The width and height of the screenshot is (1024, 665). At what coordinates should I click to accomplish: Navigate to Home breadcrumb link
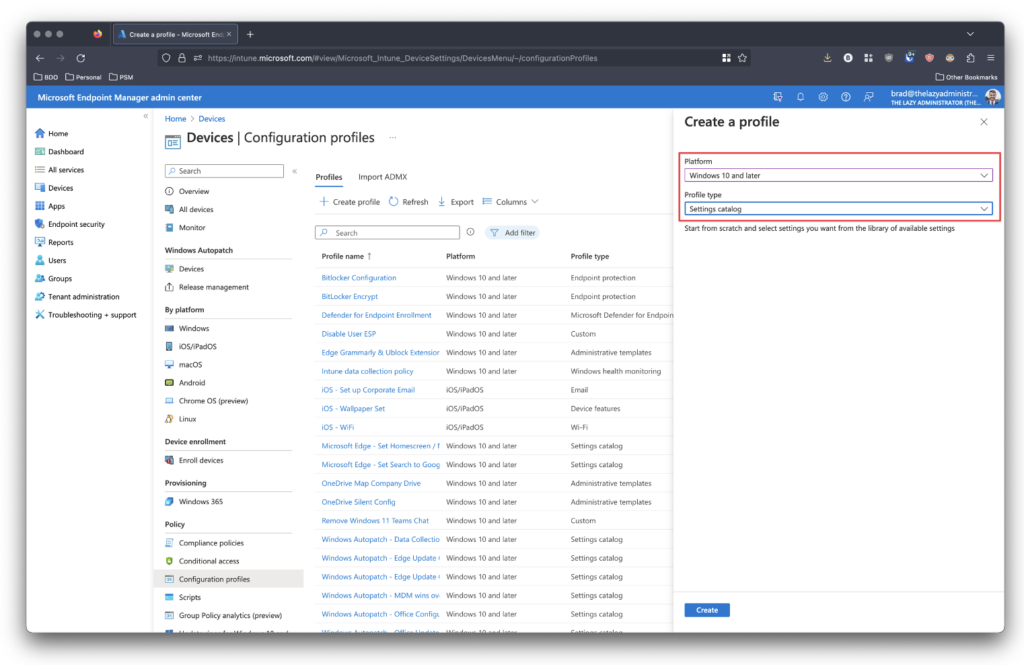(x=175, y=119)
